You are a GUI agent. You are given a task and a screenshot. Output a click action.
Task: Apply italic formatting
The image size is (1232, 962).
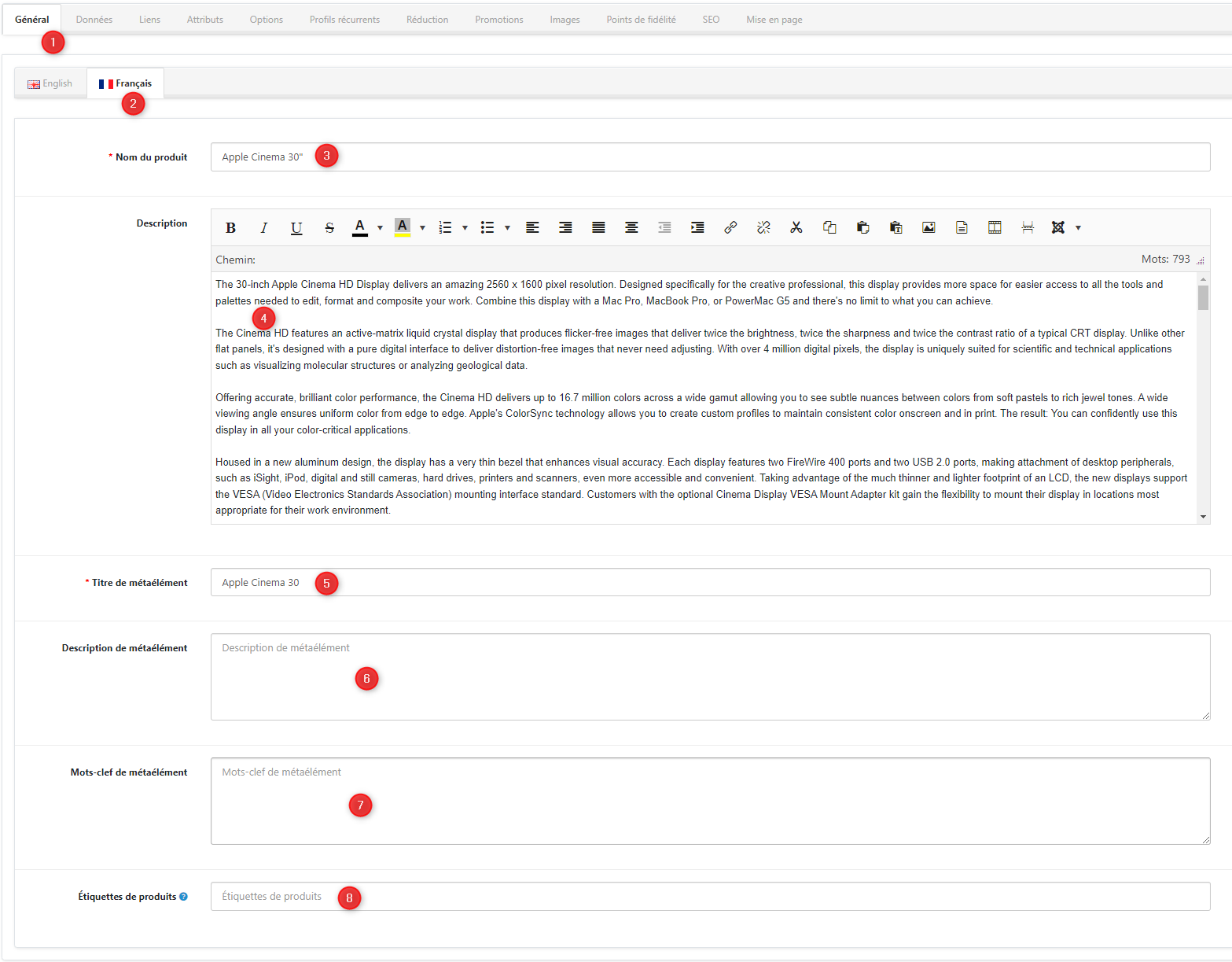click(x=263, y=228)
